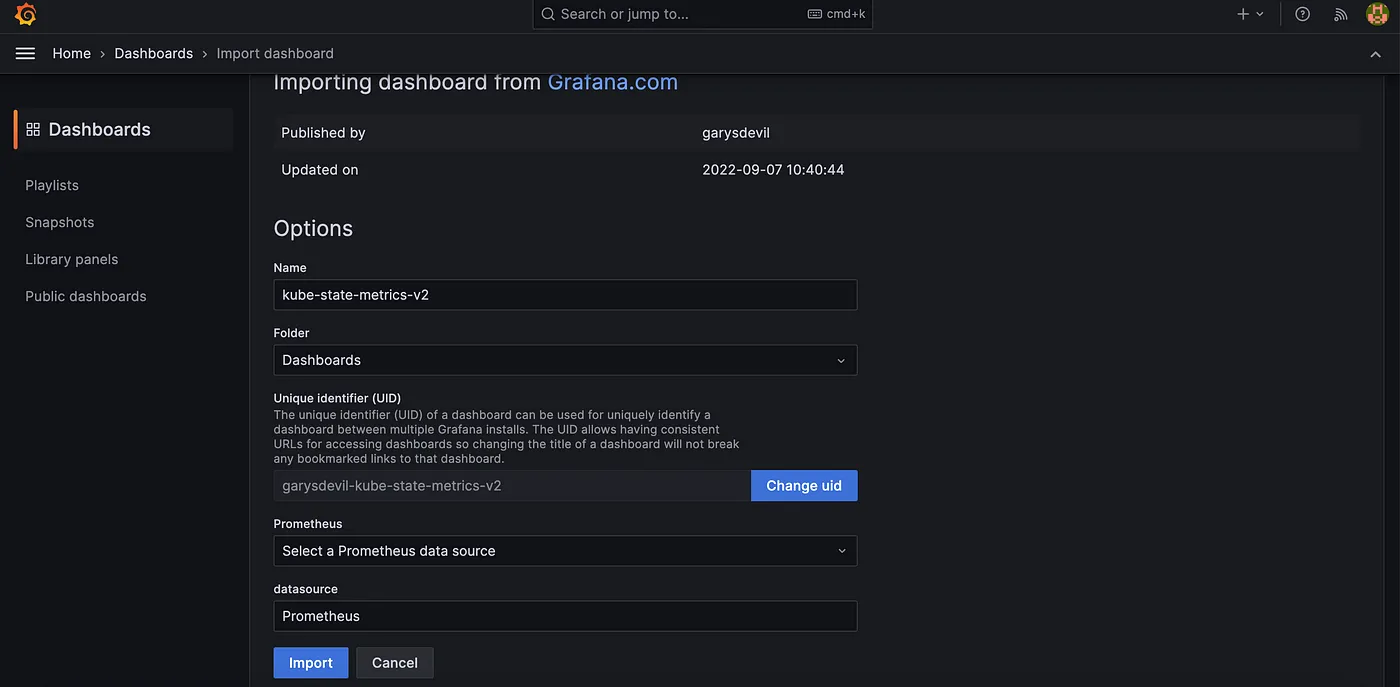Click the Updated on label
Image resolution: width=1400 pixels, height=687 pixels.
[320, 170]
